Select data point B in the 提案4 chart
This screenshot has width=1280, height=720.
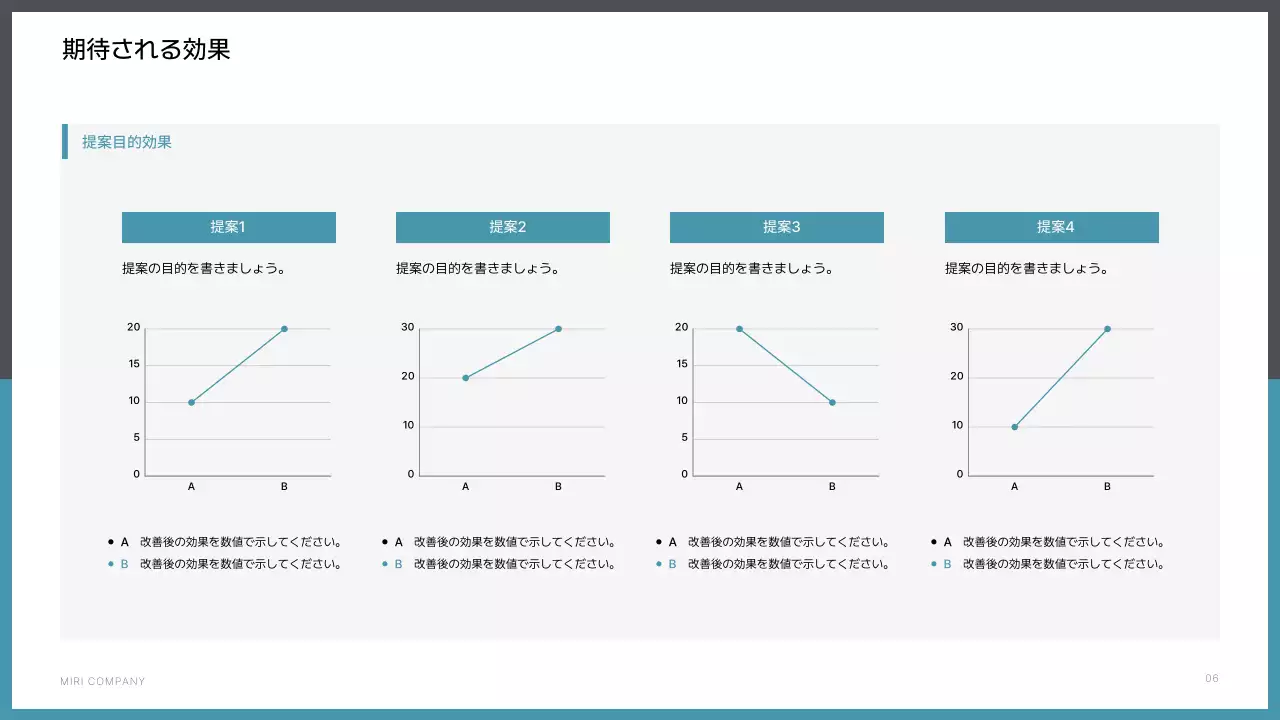(1106, 327)
